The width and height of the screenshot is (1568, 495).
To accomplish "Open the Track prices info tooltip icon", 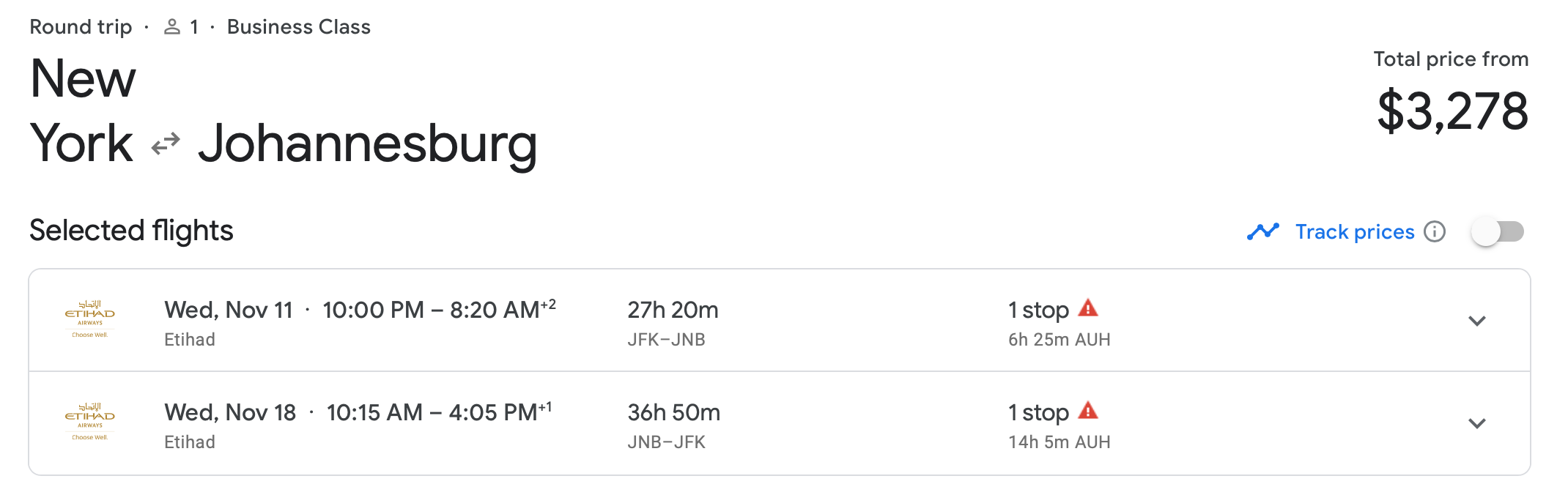I will tap(1436, 231).
